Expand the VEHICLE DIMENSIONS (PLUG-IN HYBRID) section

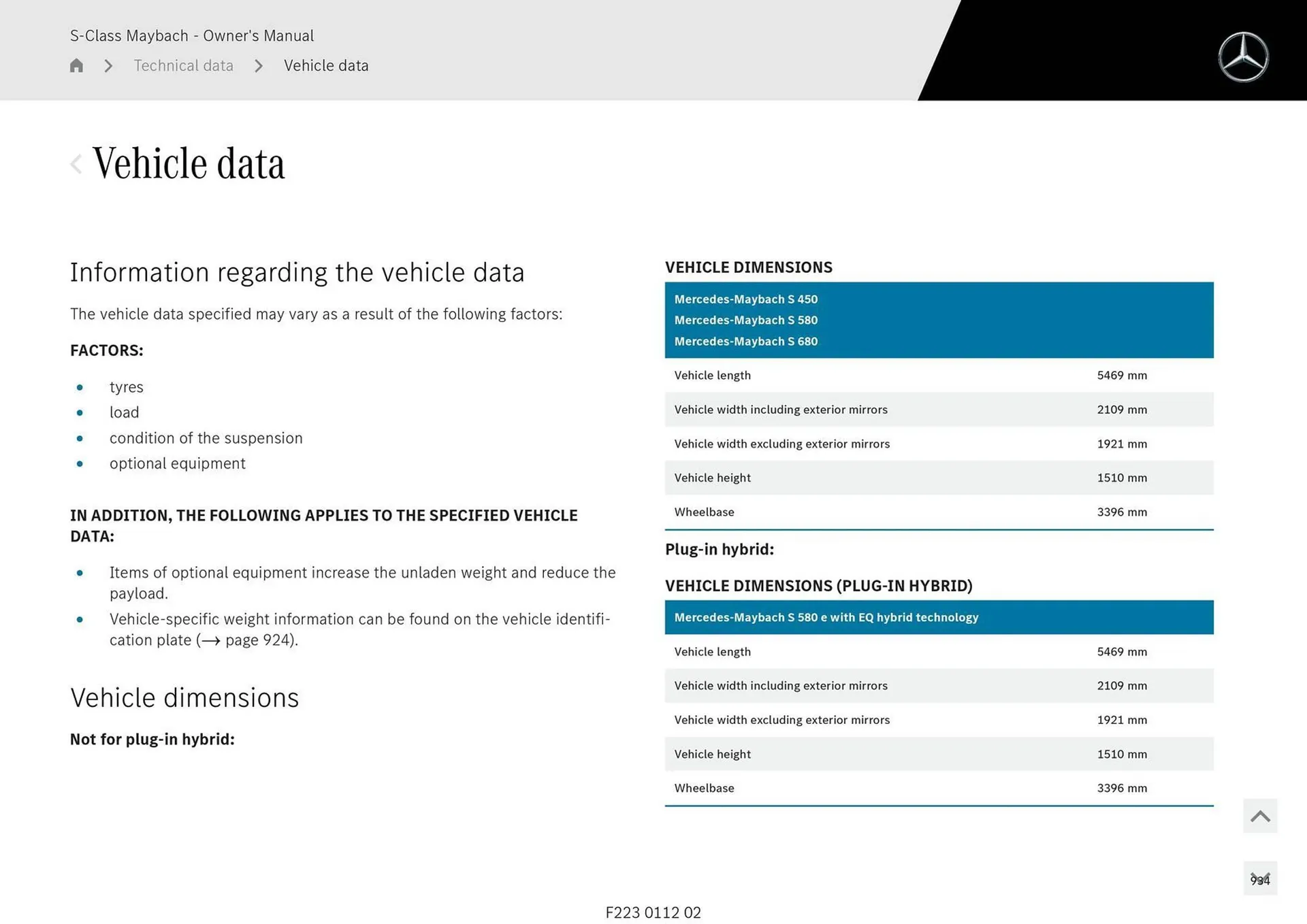(x=819, y=585)
